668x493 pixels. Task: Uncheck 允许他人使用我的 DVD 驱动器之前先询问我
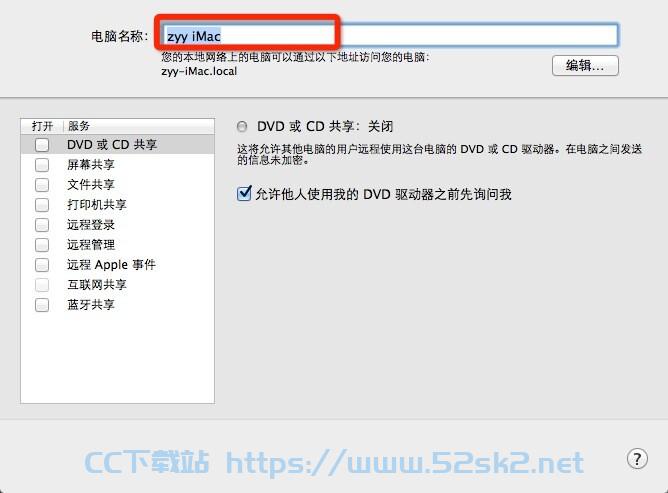244,194
